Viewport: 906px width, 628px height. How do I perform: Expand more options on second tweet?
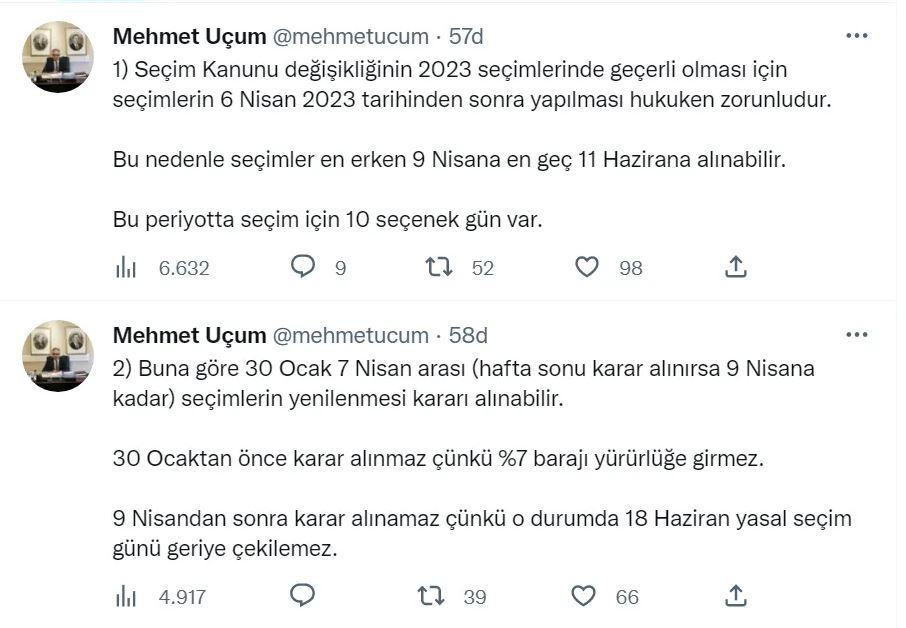tap(857, 335)
